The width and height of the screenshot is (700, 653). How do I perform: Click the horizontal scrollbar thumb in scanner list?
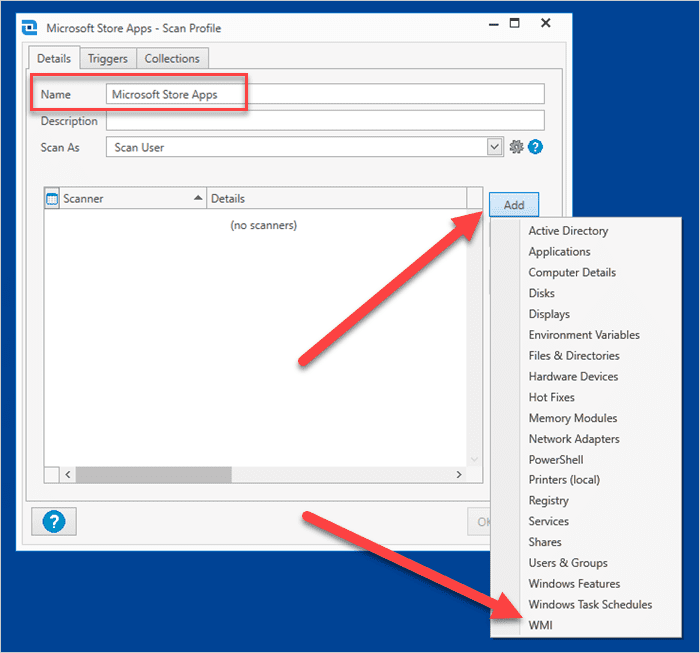[x=154, y=474]
